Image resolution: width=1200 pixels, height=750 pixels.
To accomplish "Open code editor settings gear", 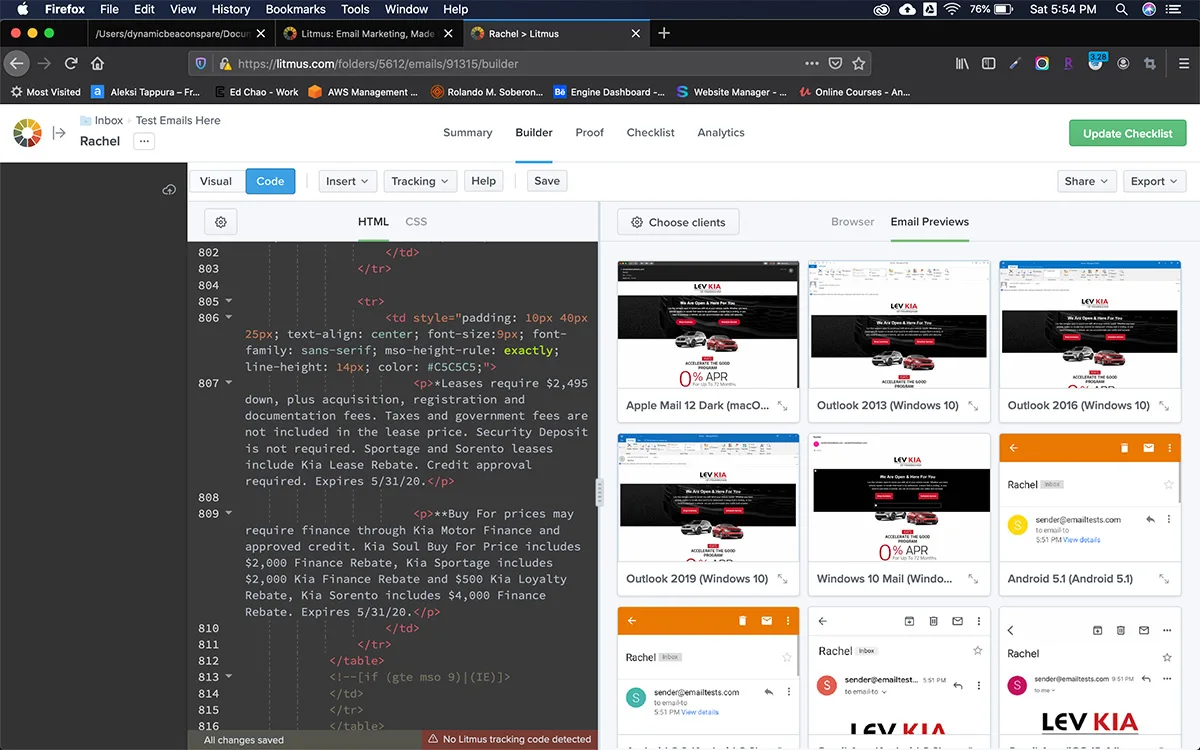I will (221, 222).
